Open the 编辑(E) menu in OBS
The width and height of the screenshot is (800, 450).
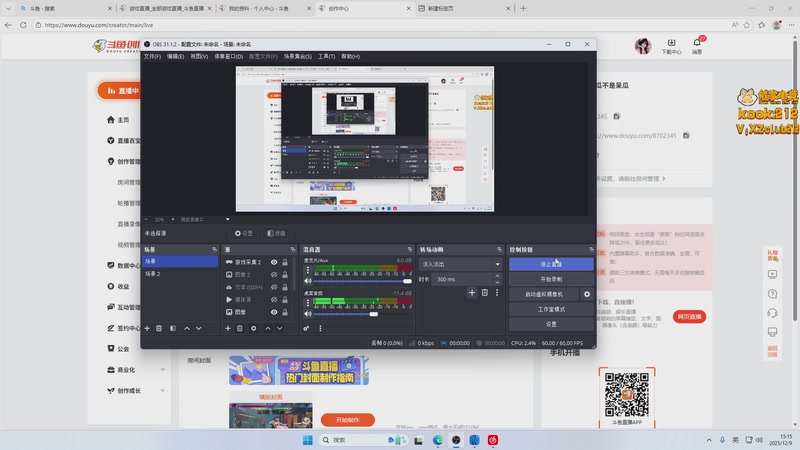pyautogui.click(x=176, y=56)
